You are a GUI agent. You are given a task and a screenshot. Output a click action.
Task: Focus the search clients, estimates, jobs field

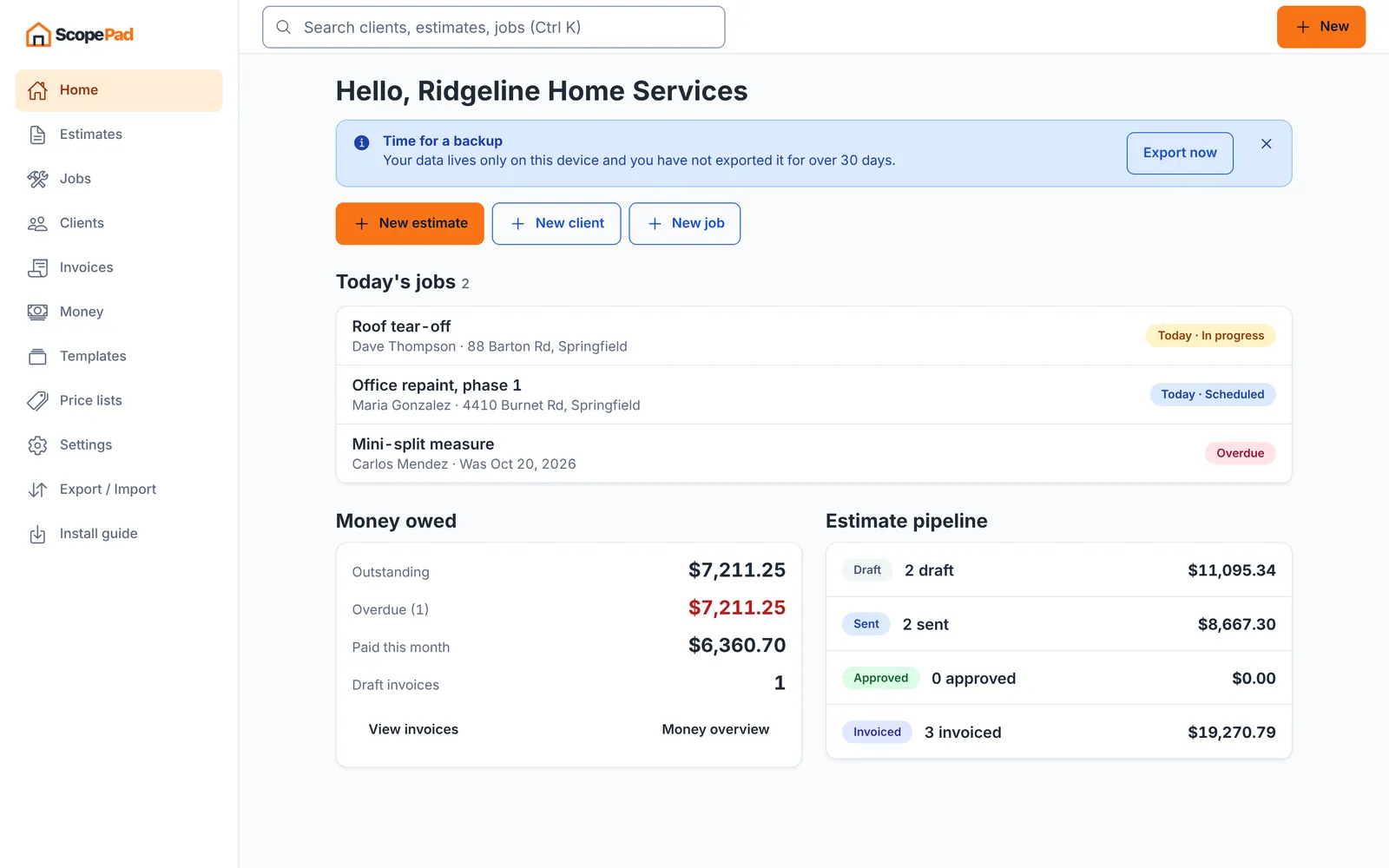(494, 27)
